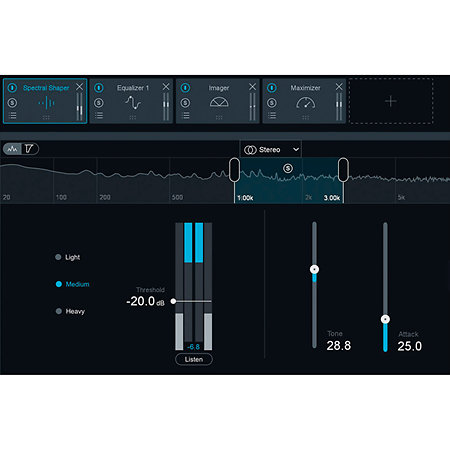
Task: Click the 1.00k frequency label
Action: tap(245, 198)
